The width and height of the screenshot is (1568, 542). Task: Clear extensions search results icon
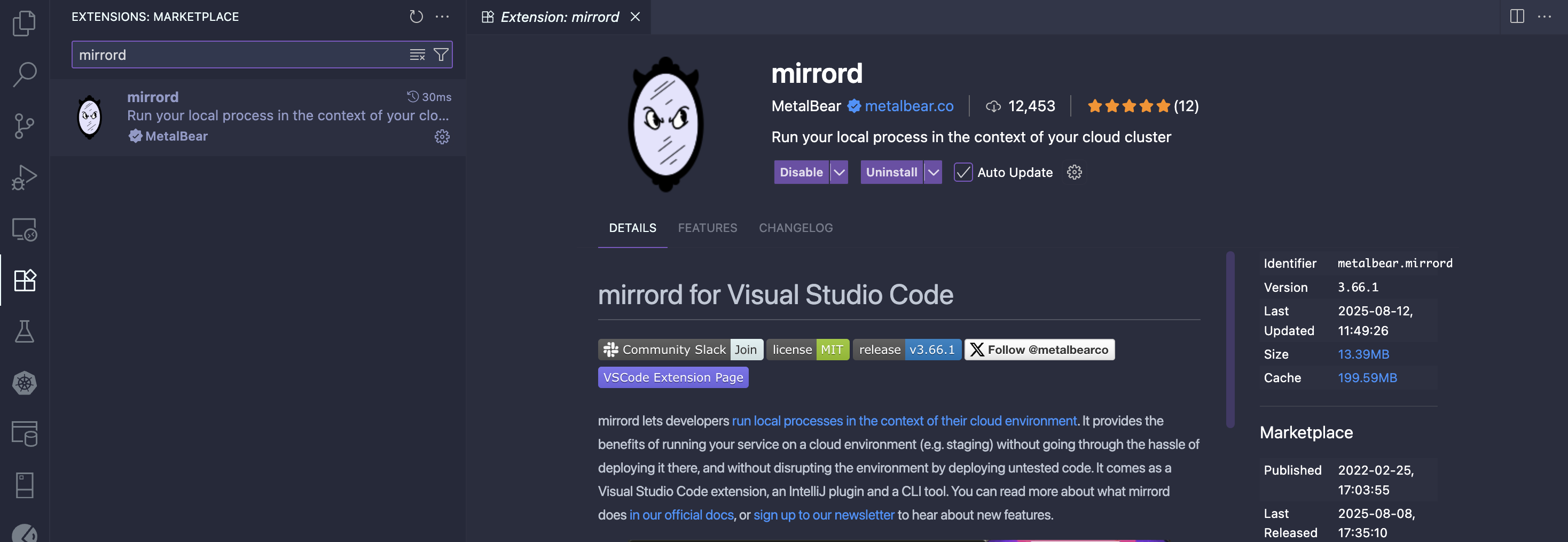[x=417, y=55]
